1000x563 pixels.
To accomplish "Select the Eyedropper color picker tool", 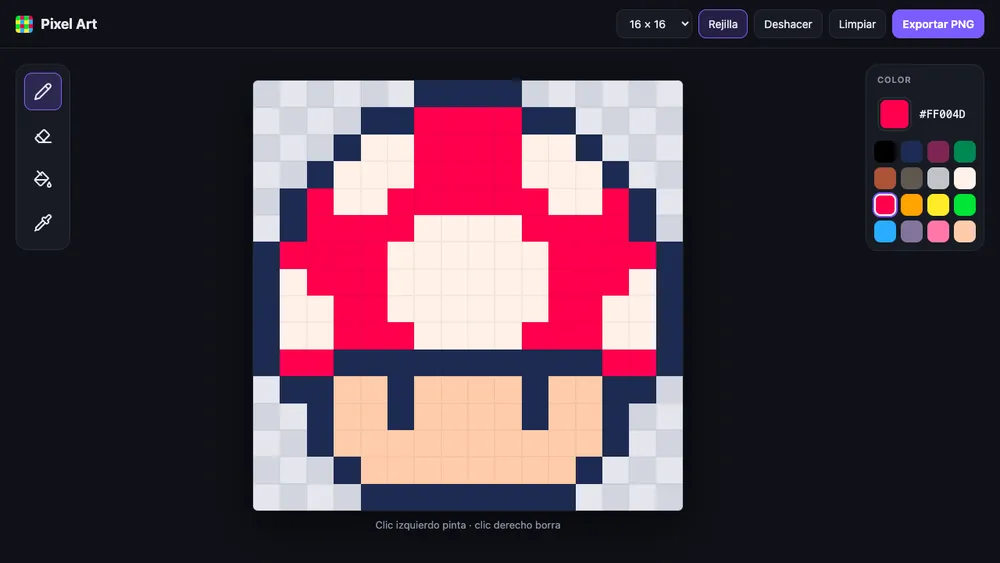I will tap(43, 223).
